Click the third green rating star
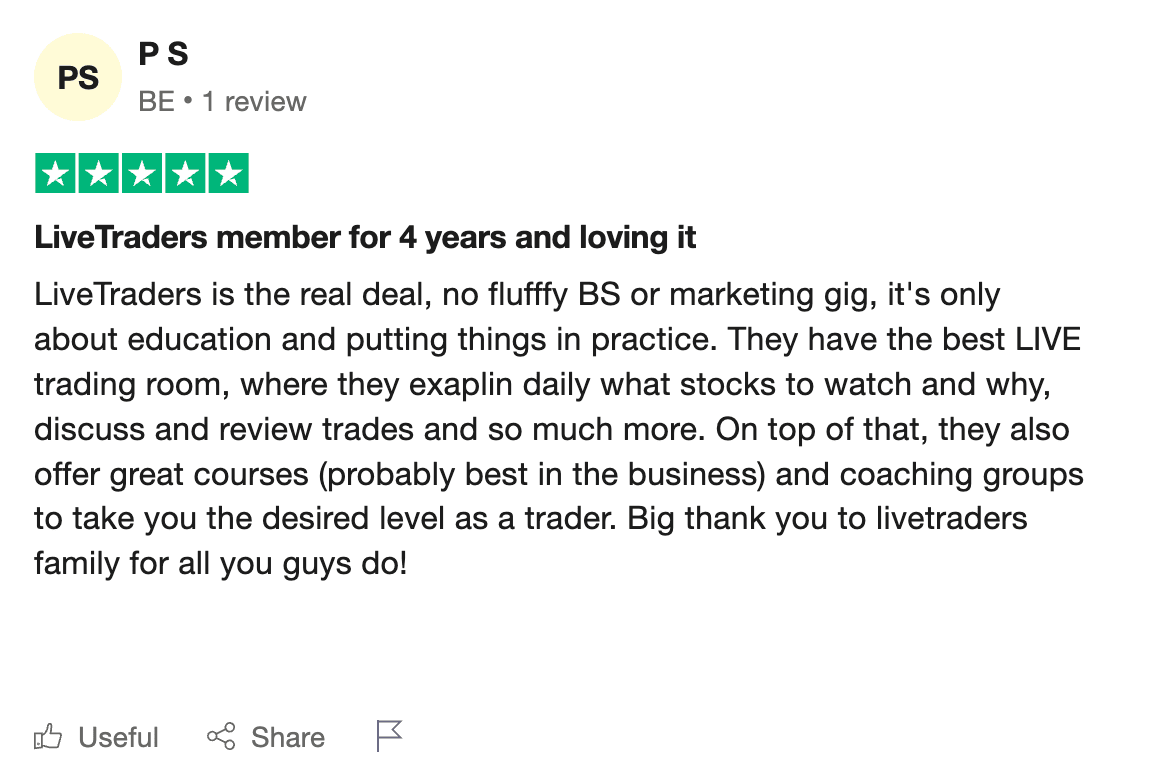The height and width of the screenshot is (772, 1170). [x=142, y=174]
